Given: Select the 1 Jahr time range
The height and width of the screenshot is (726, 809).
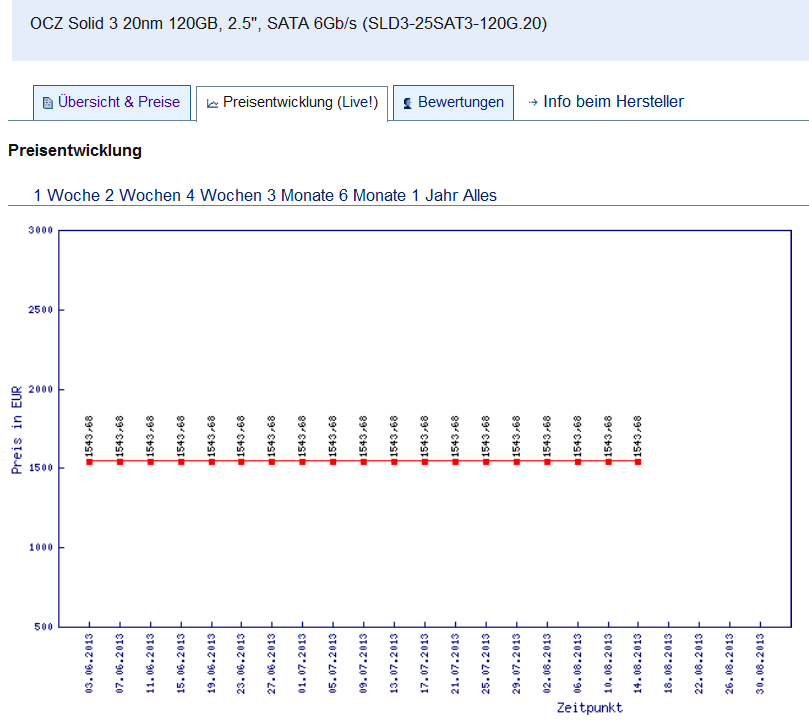Looking at the screenshot, I should point(434,196).
